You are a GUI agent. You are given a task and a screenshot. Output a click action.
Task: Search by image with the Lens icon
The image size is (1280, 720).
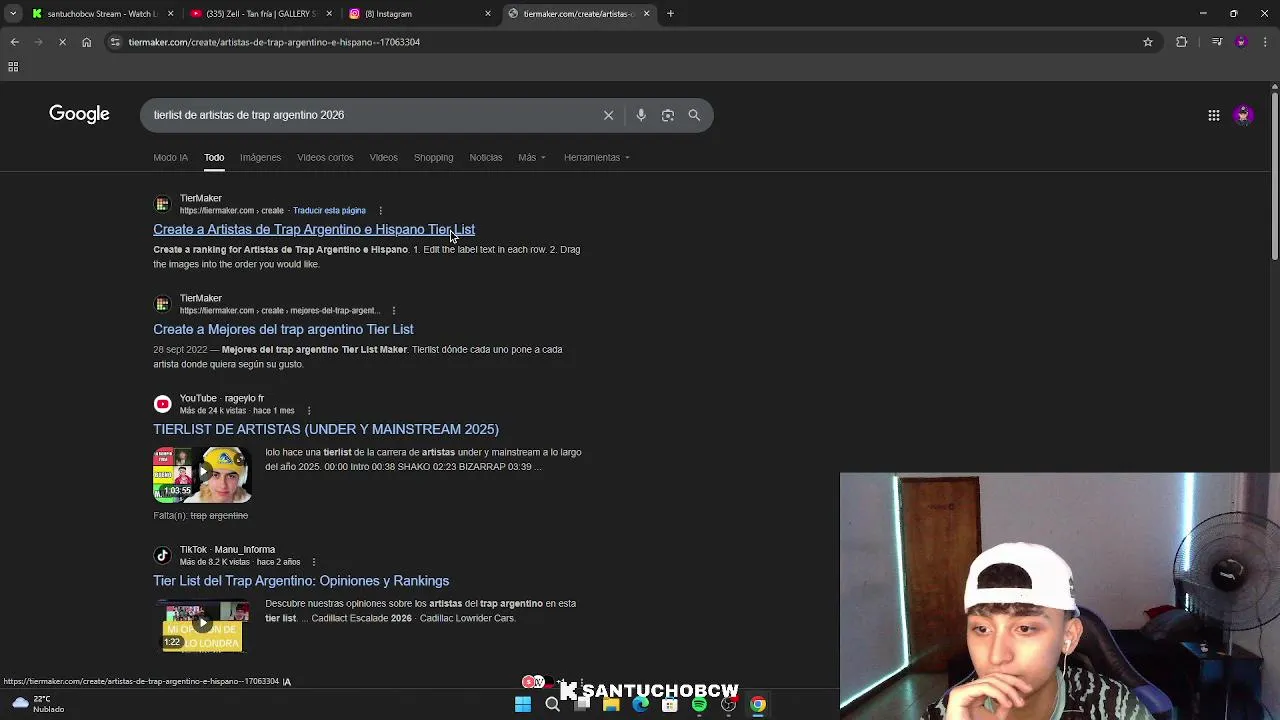click(668, 115)
